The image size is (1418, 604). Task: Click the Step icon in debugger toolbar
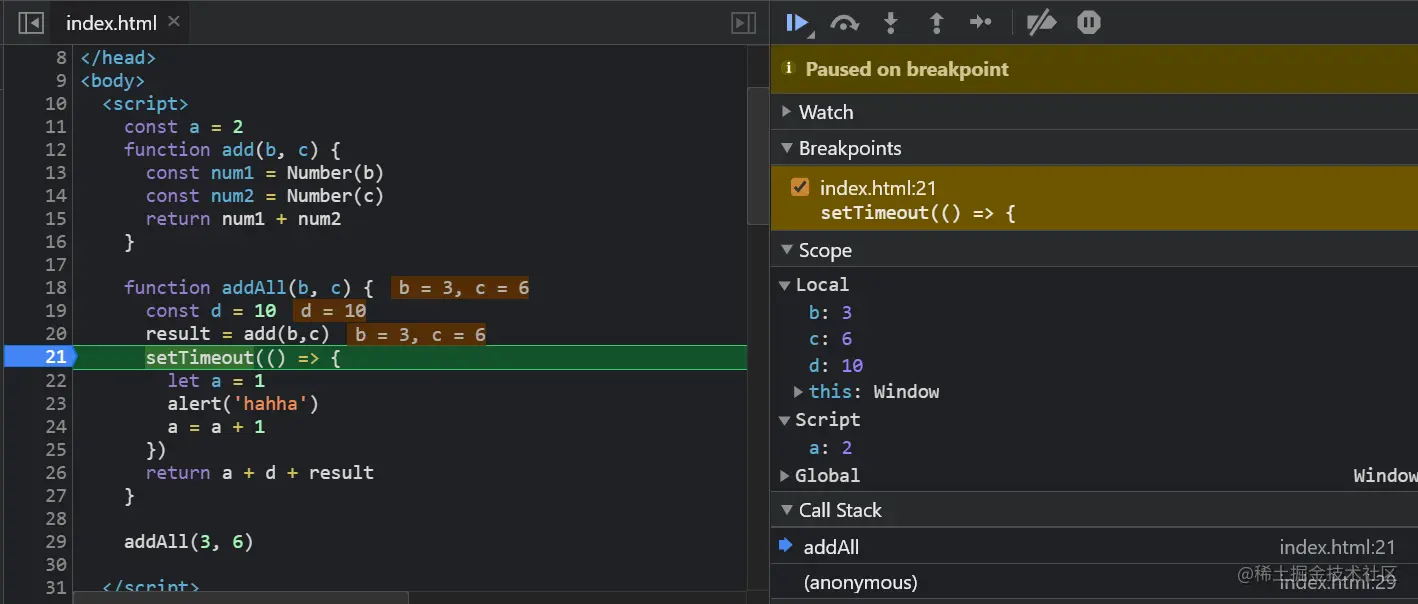click(981, 23)
